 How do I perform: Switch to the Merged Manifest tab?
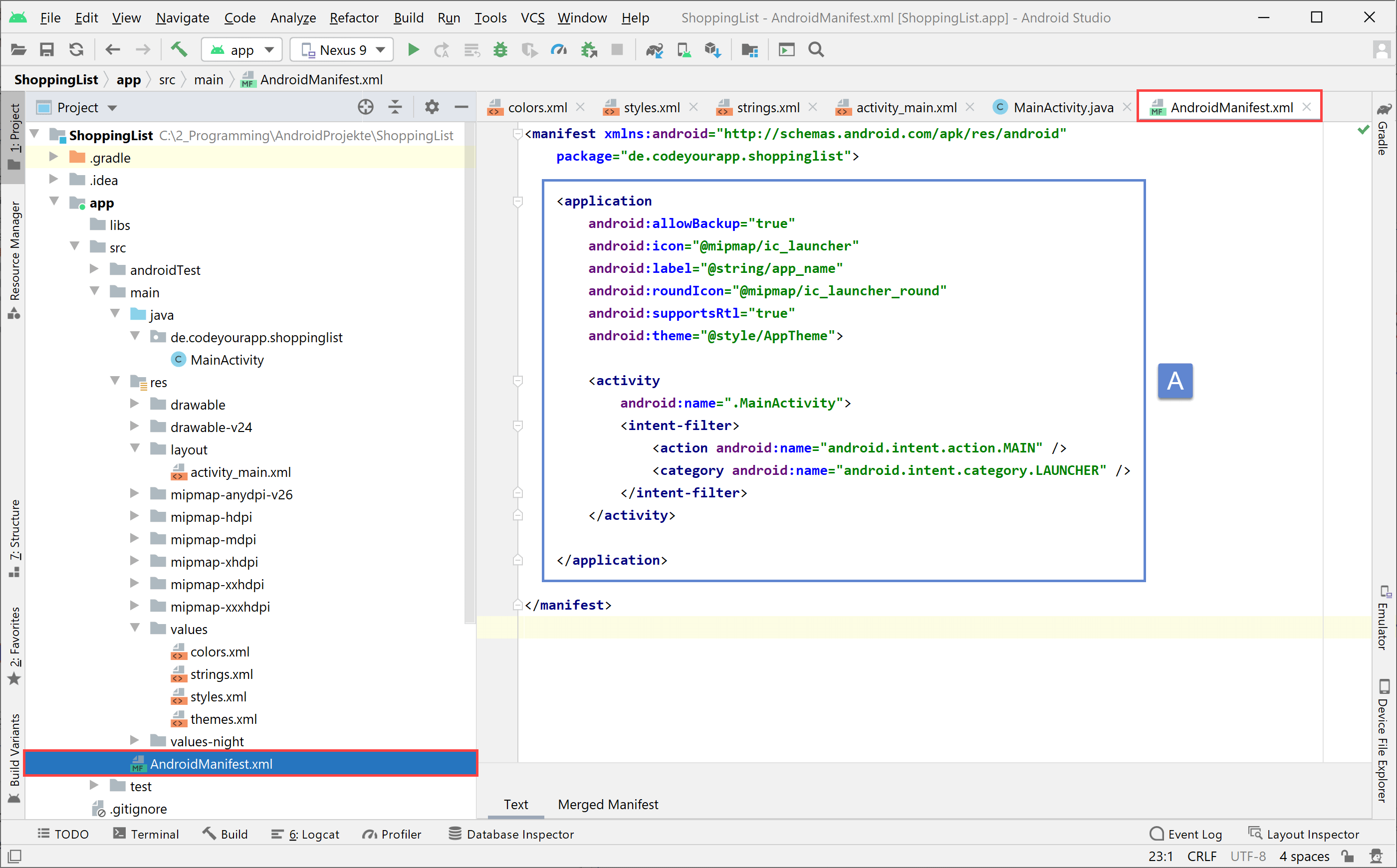point(608,804)
